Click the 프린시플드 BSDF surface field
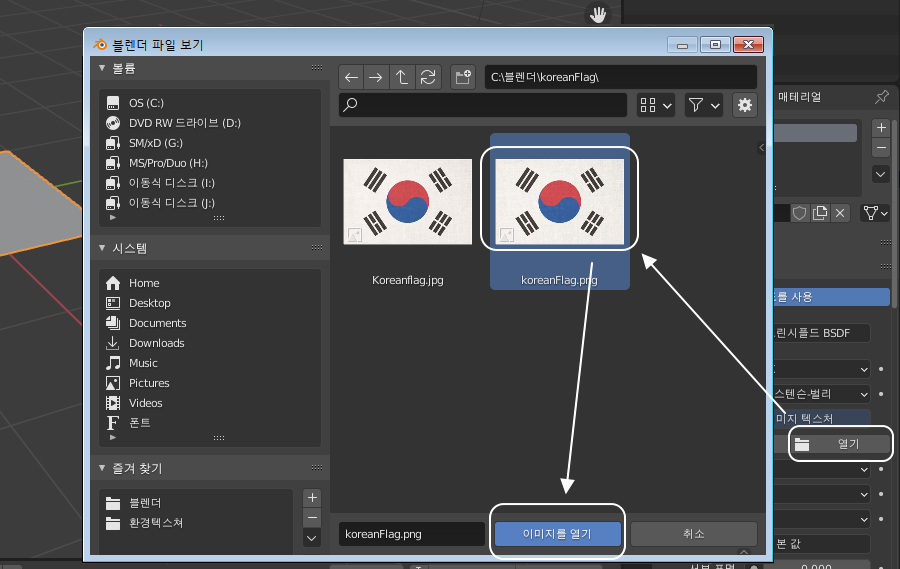900x569 pixels. (822, 333)
